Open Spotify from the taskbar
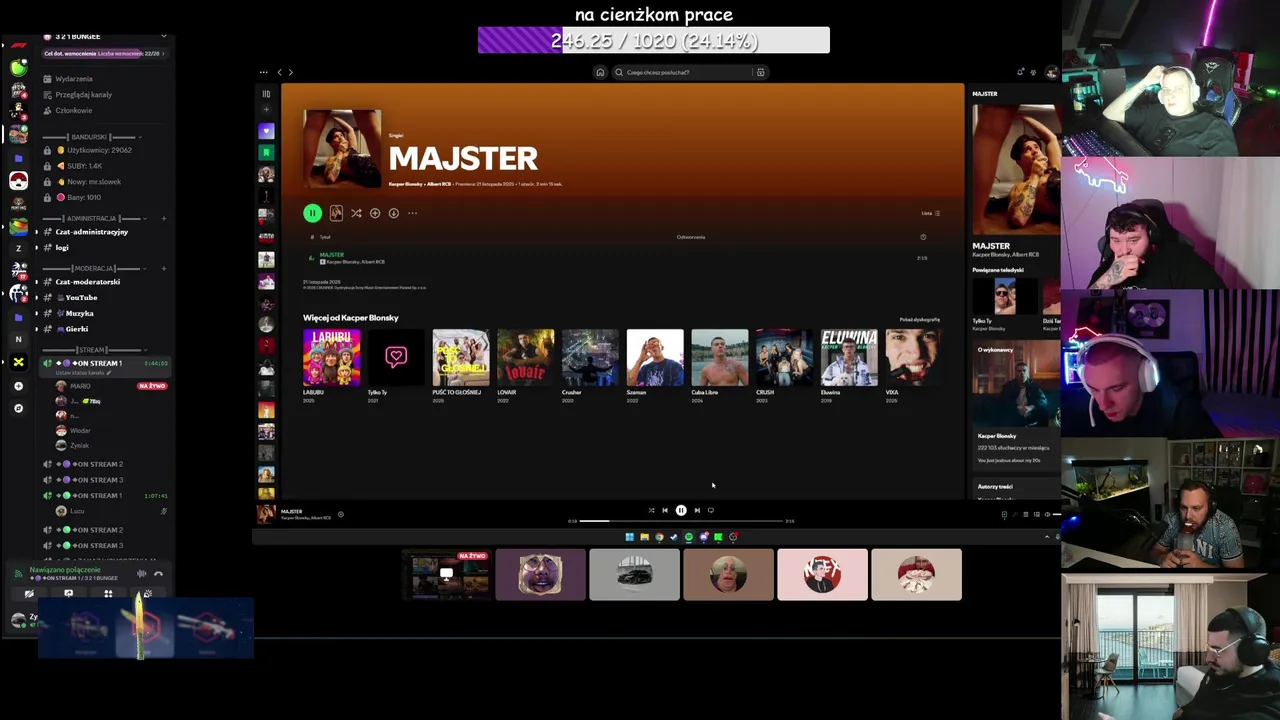Viewport: 1280px width, 720px height. pos(688,537)
